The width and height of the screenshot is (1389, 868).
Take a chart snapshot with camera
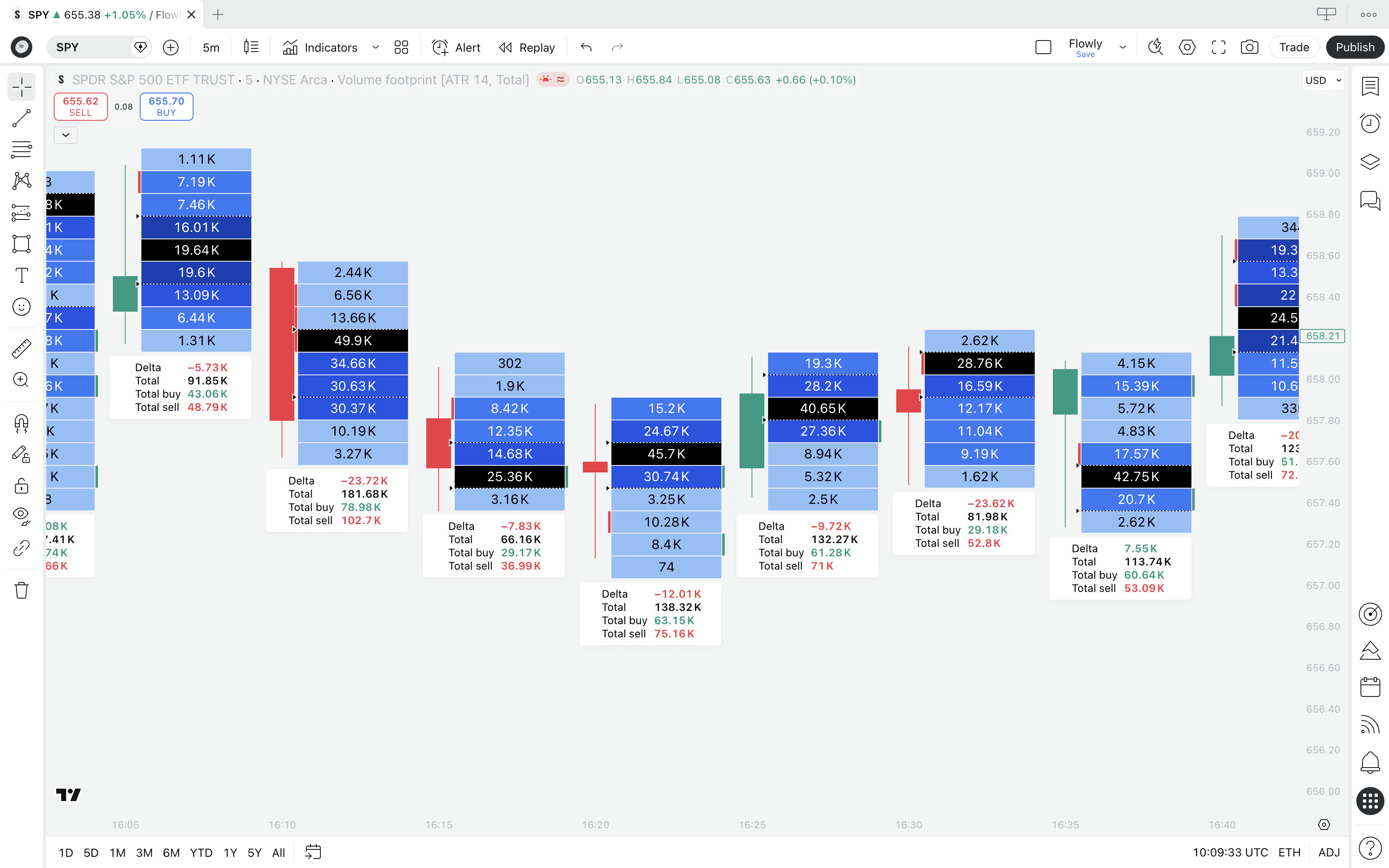tap(1250, 47)
